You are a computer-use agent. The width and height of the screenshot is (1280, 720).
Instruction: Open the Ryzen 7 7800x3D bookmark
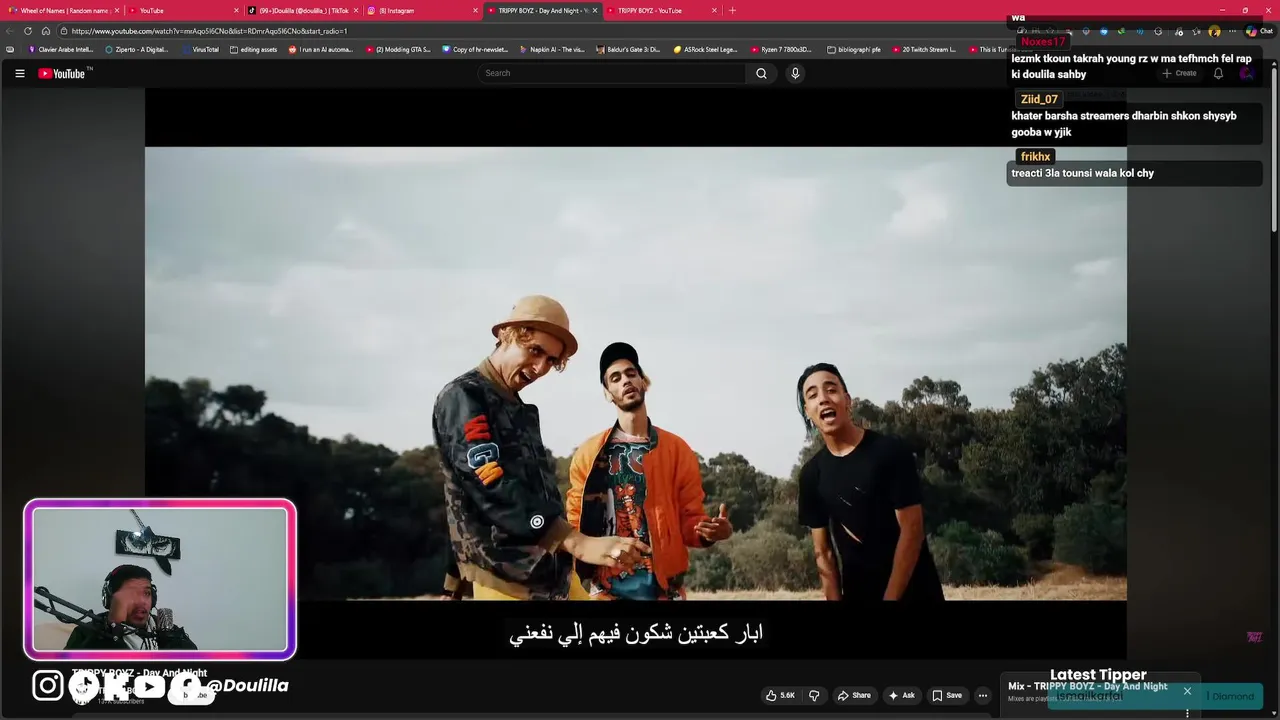click(x=781, y=49)
